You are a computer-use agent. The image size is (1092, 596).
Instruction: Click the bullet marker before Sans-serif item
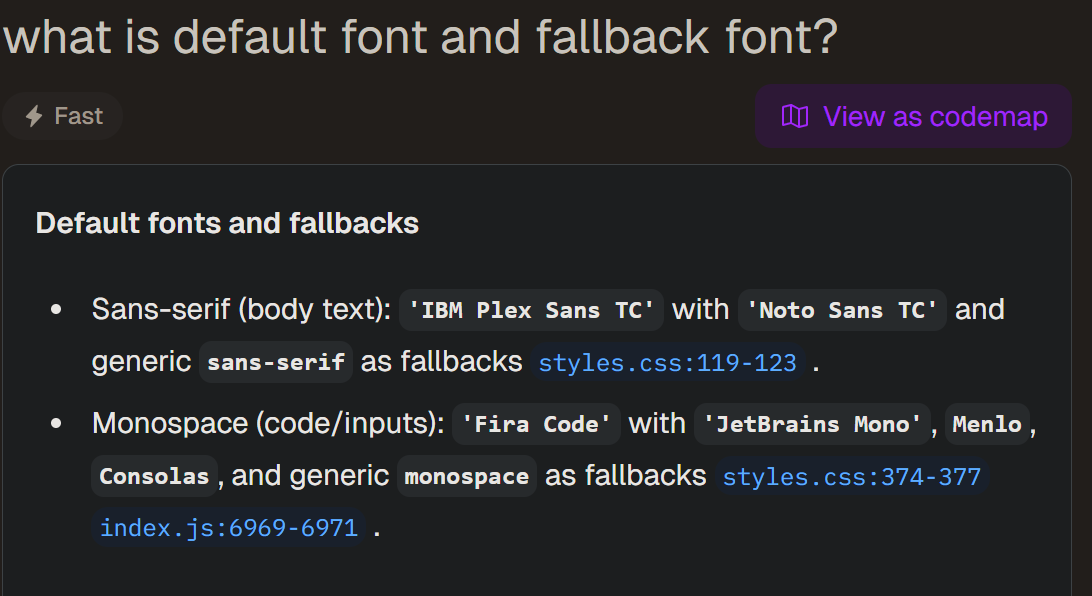tap(56, 310)
